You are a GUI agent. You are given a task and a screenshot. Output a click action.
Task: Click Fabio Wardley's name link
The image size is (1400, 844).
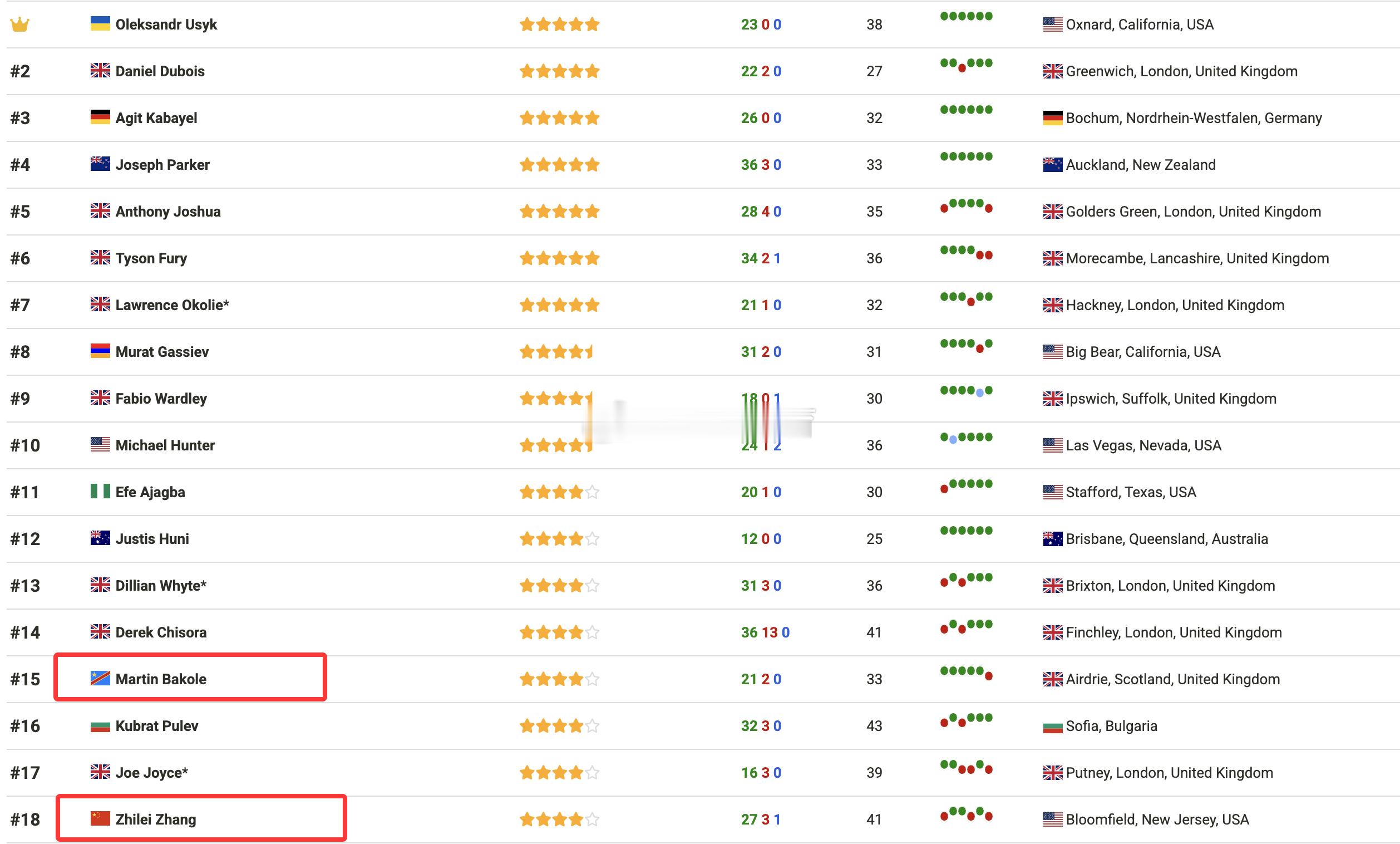pyautogui.click(x=161, y=399)
